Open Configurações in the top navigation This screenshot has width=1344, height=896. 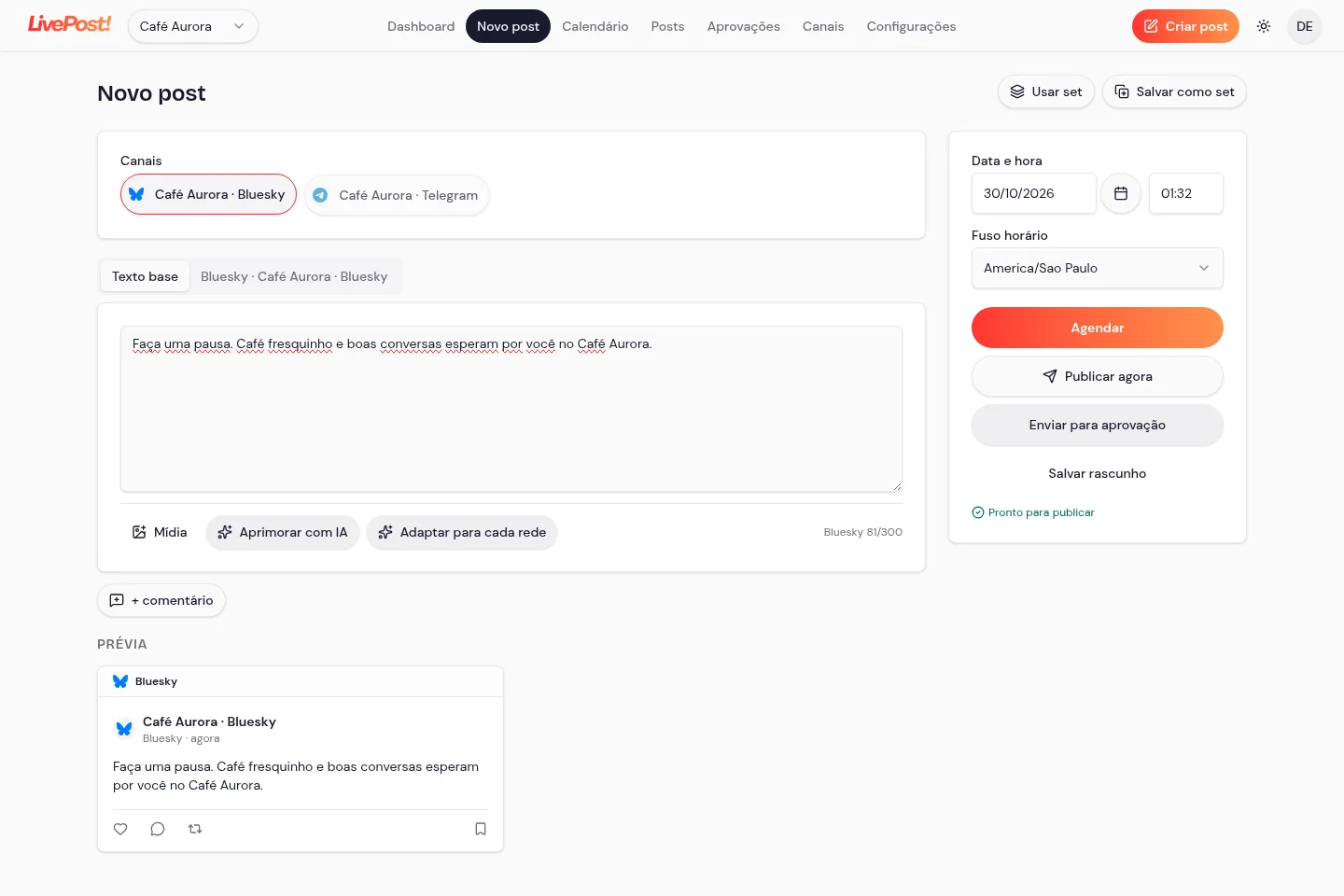tap(911, 26)
